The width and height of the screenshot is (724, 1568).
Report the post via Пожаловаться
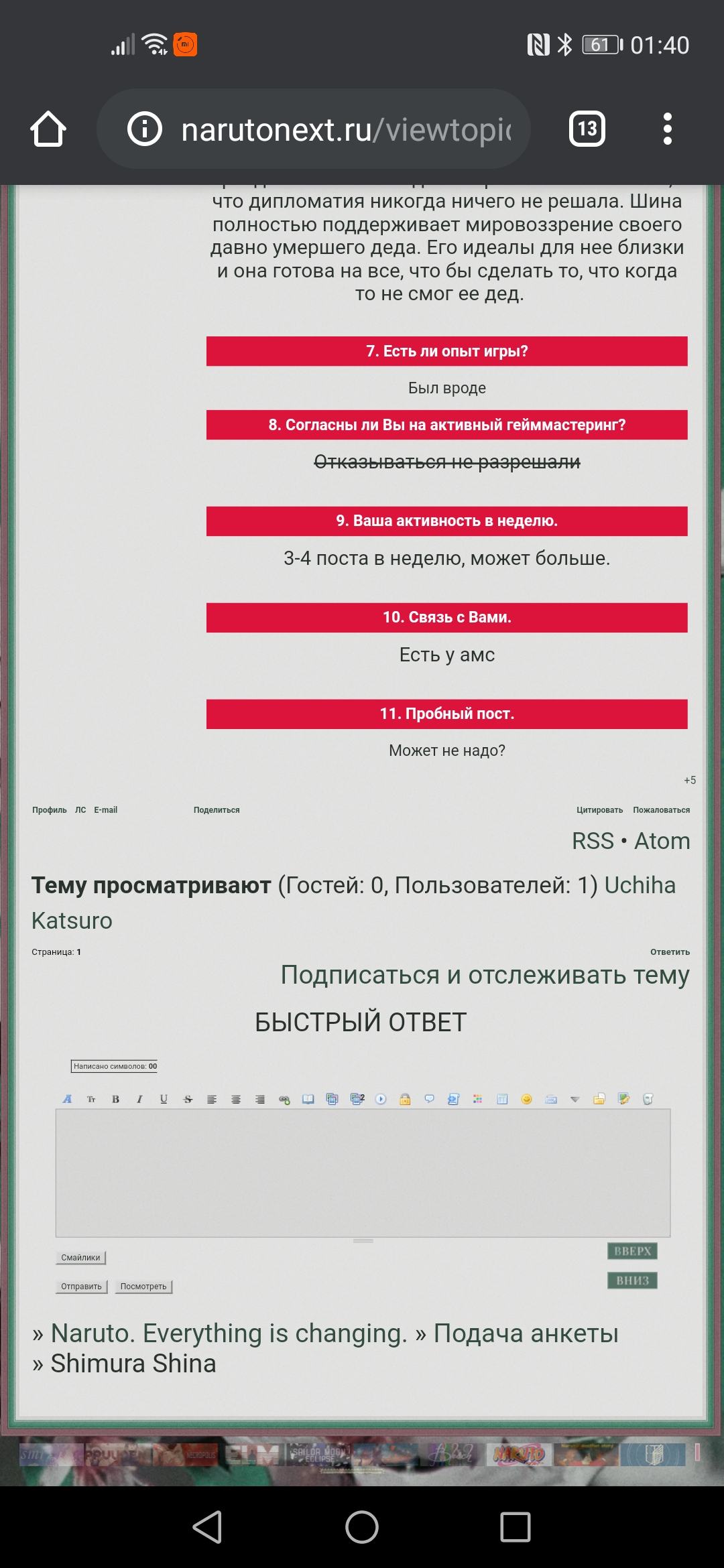(661, 810)
